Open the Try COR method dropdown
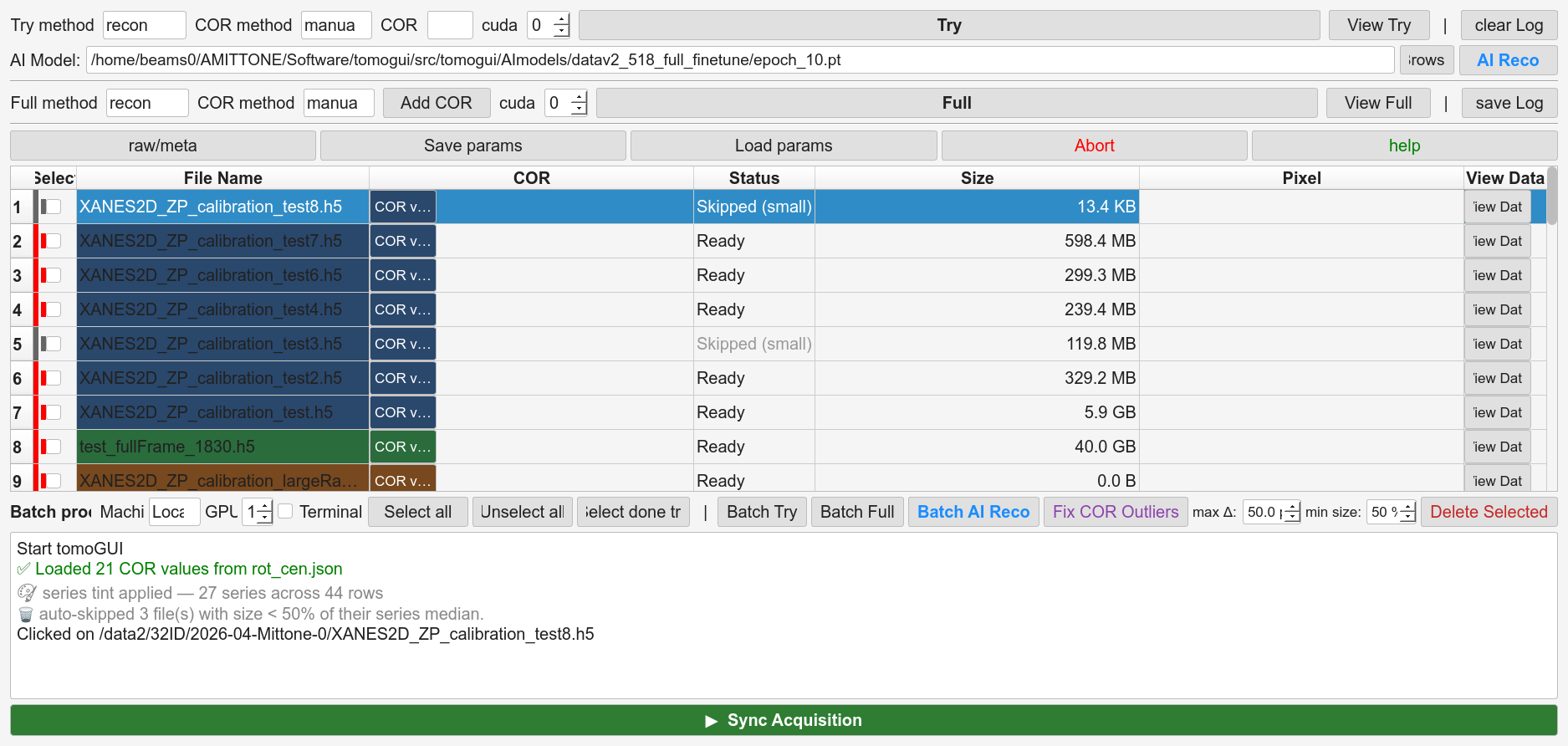The width and height of the screenshot is (1568, 746). pos(336,25)
